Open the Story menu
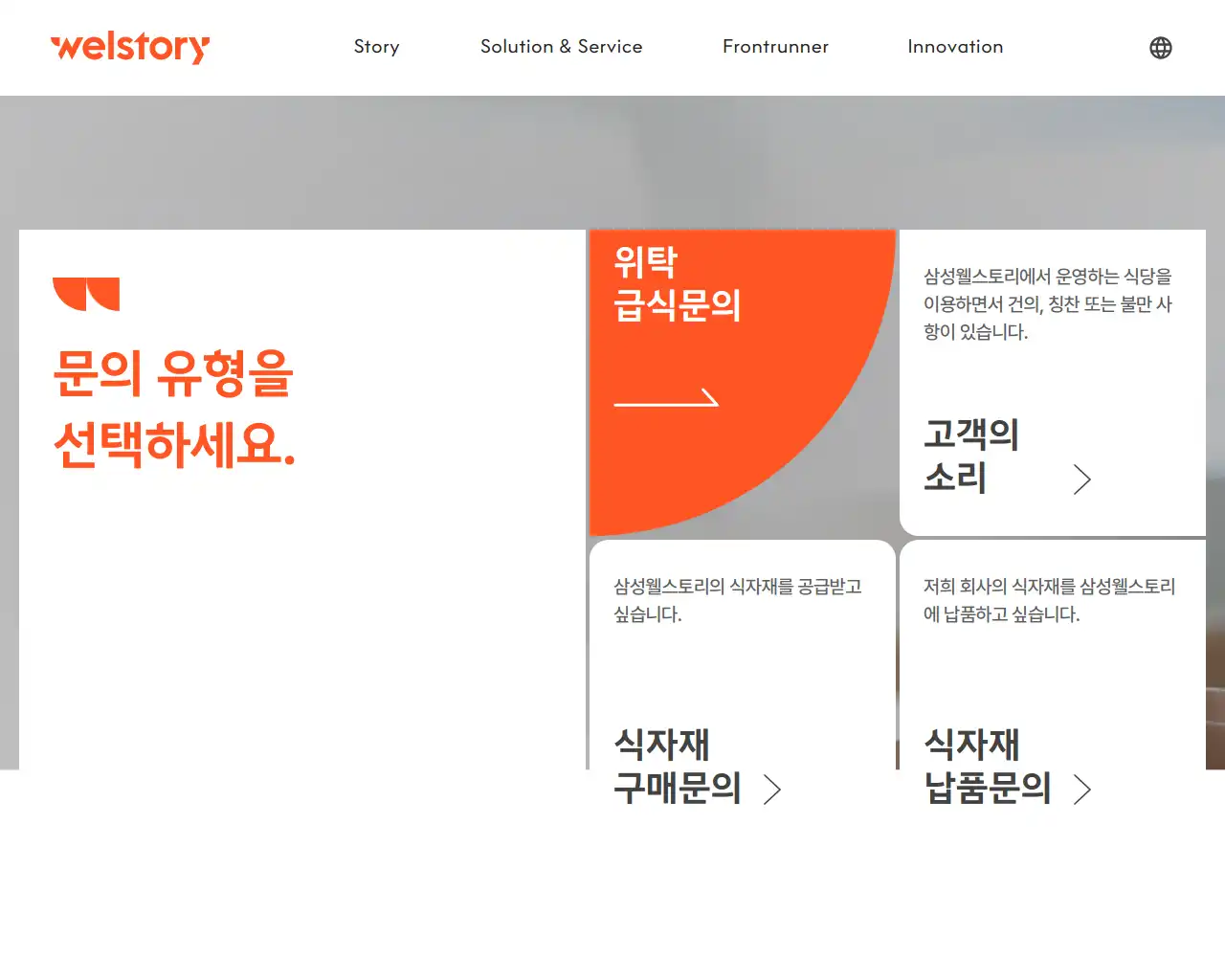1225x980 pixels. 376,47
